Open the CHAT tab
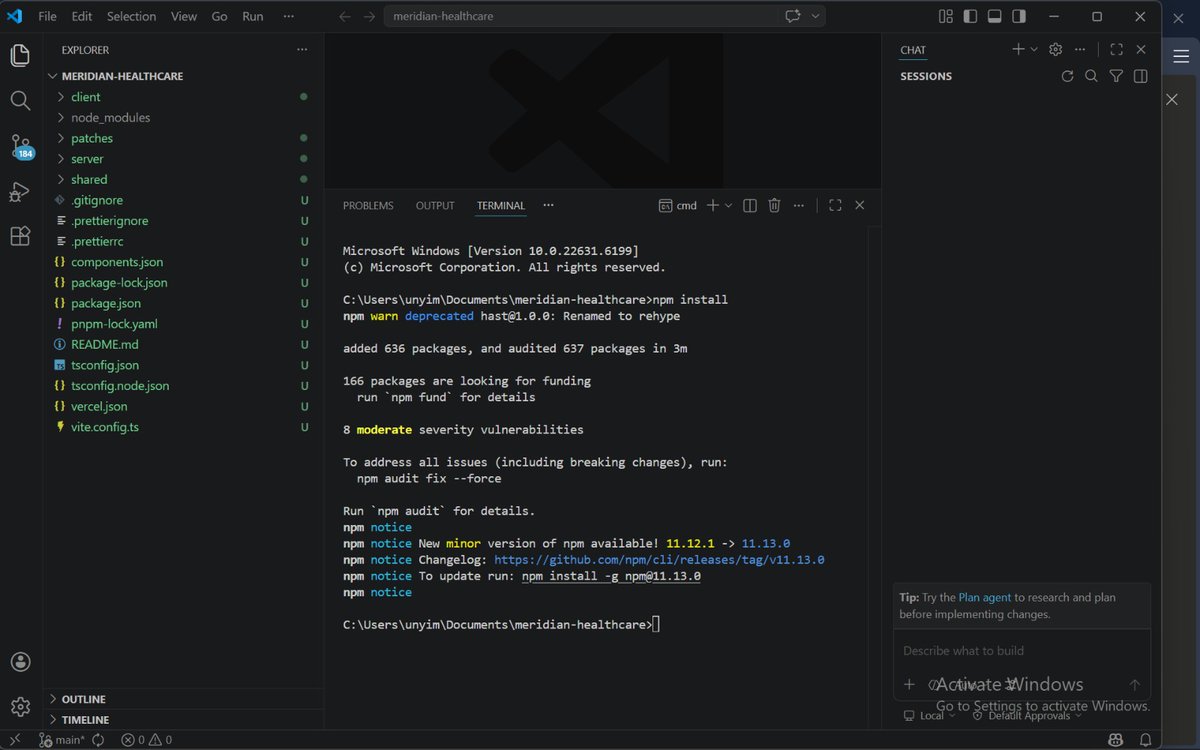The height and width of the screenshot is (750, 1200). (x=913, y=50)
